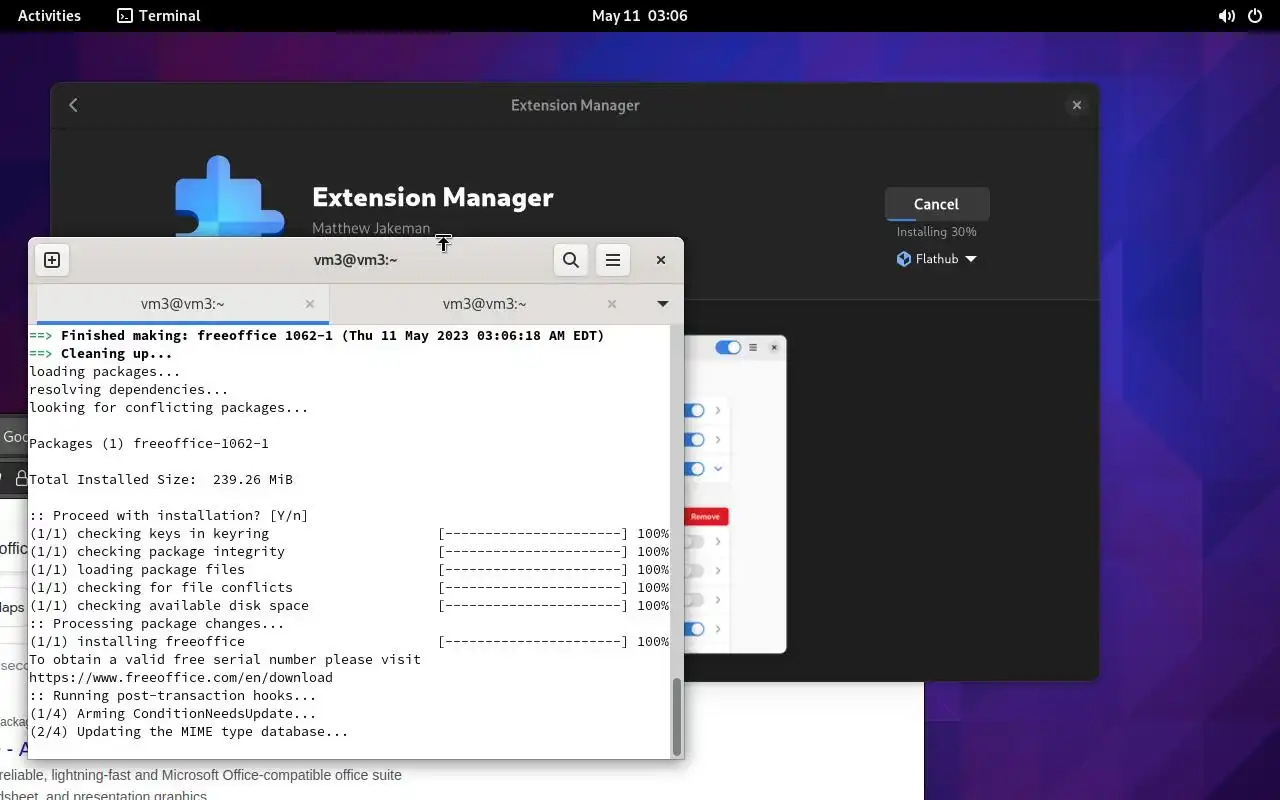Click the terminal vertical scrollbar
Viewport: 1280px width, 800px height.
pyautogui.click(x=677, y=716)
